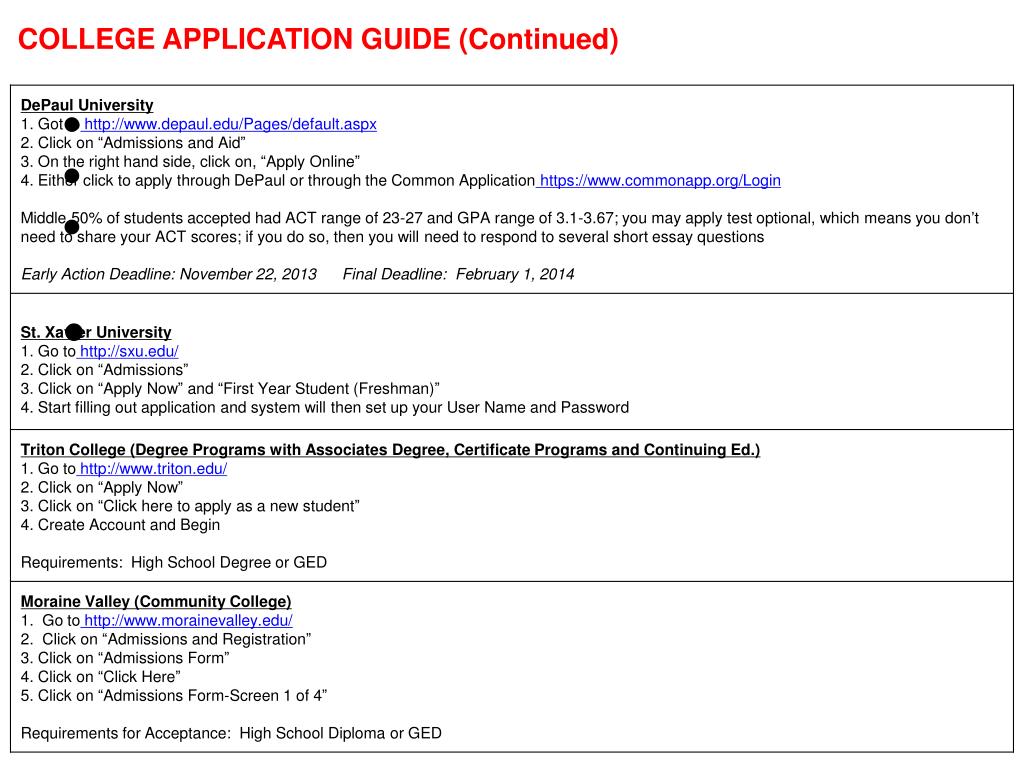
Task: Click the 'First Year Student (Freshman)' step
Action: (x=230, y=389)
